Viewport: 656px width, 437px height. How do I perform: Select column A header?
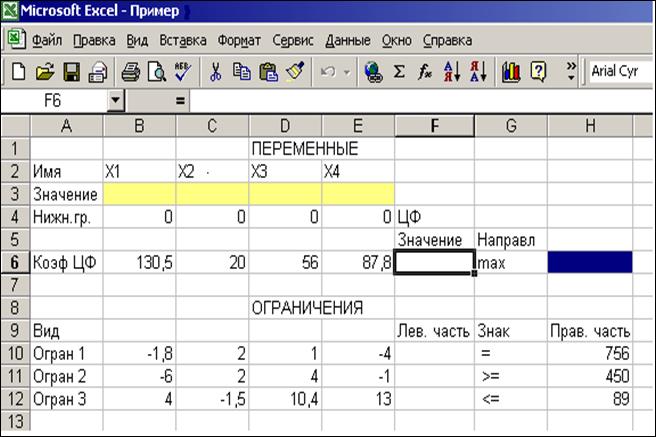66,126
